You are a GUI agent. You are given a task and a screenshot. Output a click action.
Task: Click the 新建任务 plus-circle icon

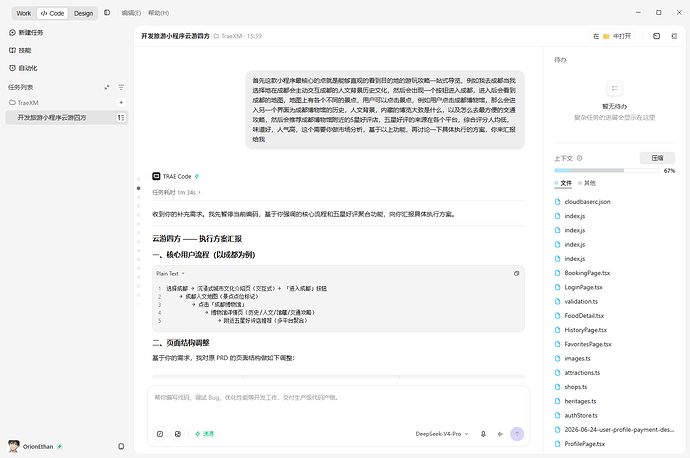pyautogui.click(x=12, y=33)
